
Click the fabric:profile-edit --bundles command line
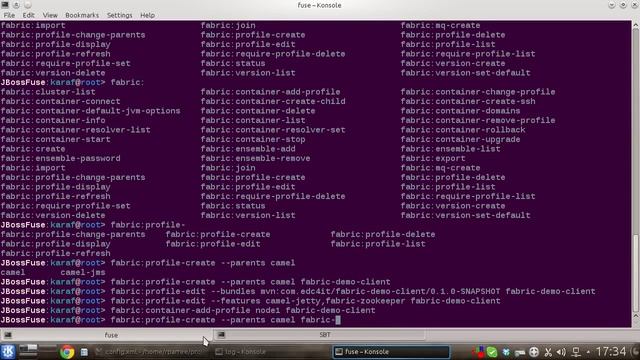[x=353, y=291]
